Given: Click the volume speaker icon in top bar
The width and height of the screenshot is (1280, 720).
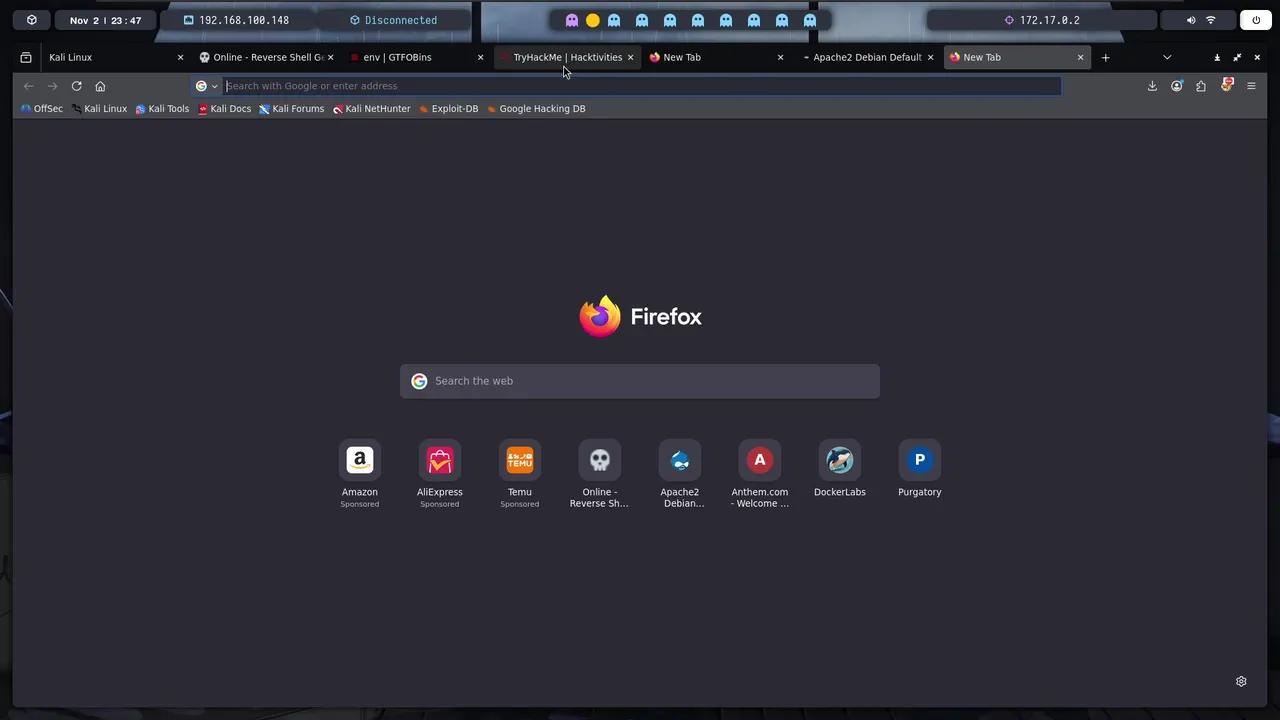Looking at the screenshot, I should click(x=1190, y=20).
